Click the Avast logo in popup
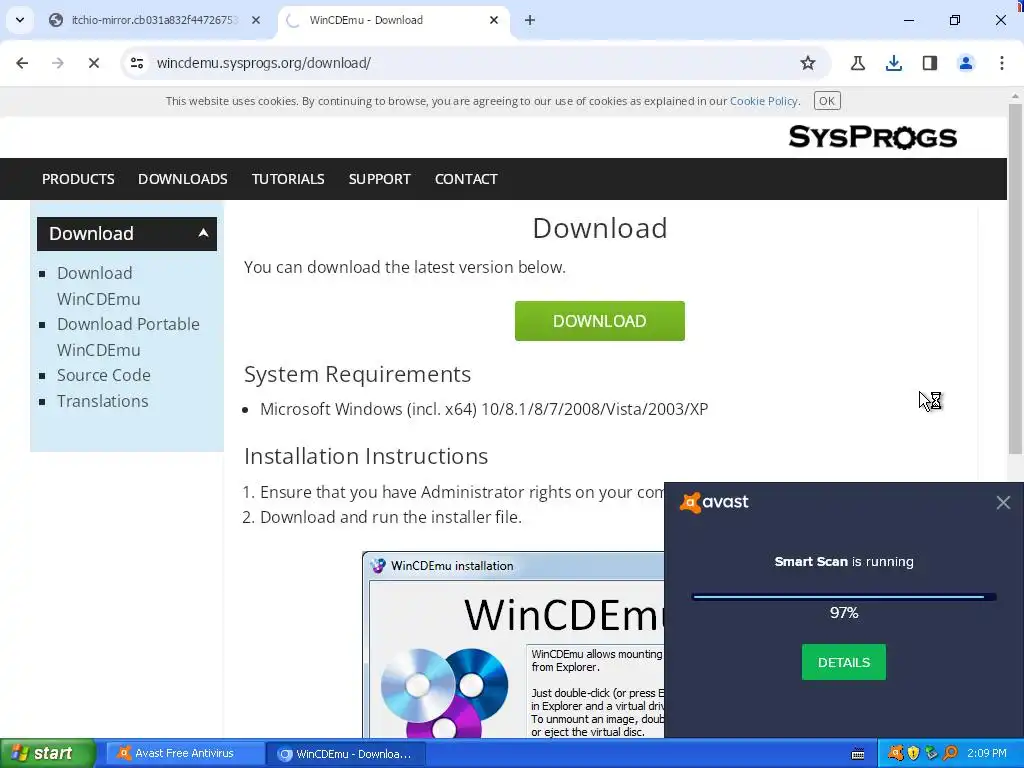The height and width of the screenshot is (768, 1024). click(x=714, y=502)
